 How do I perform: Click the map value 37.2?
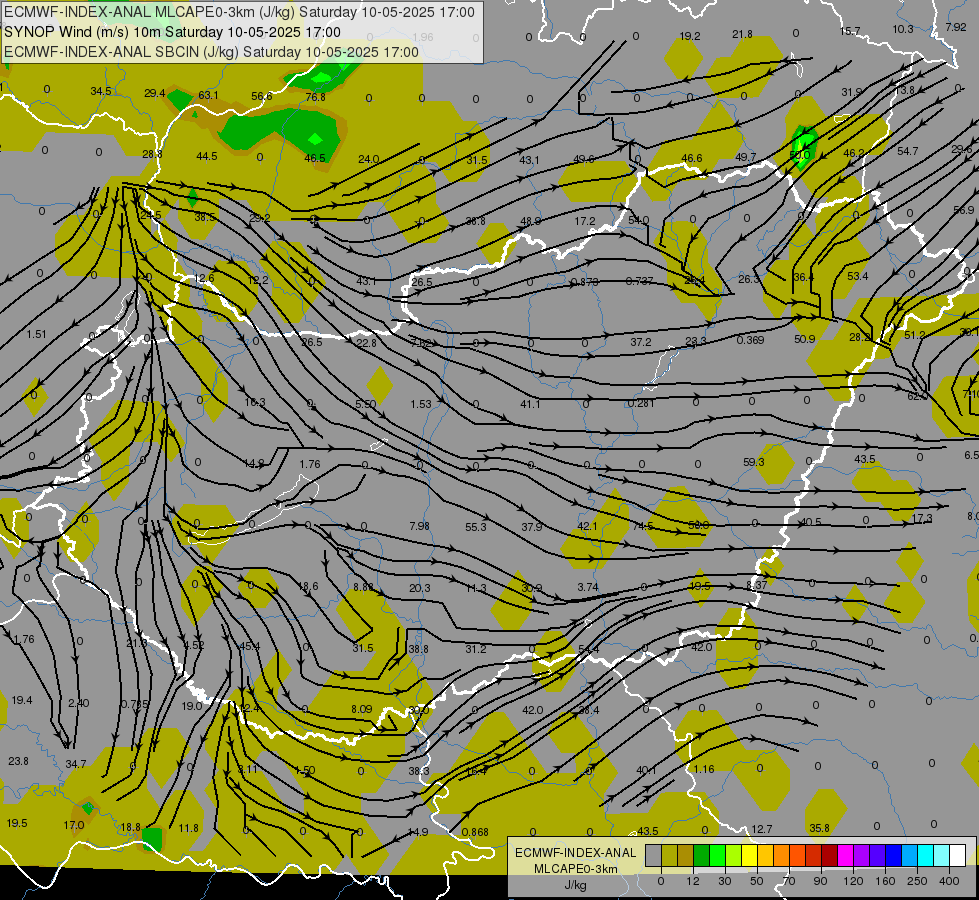[x=641, y=342]
